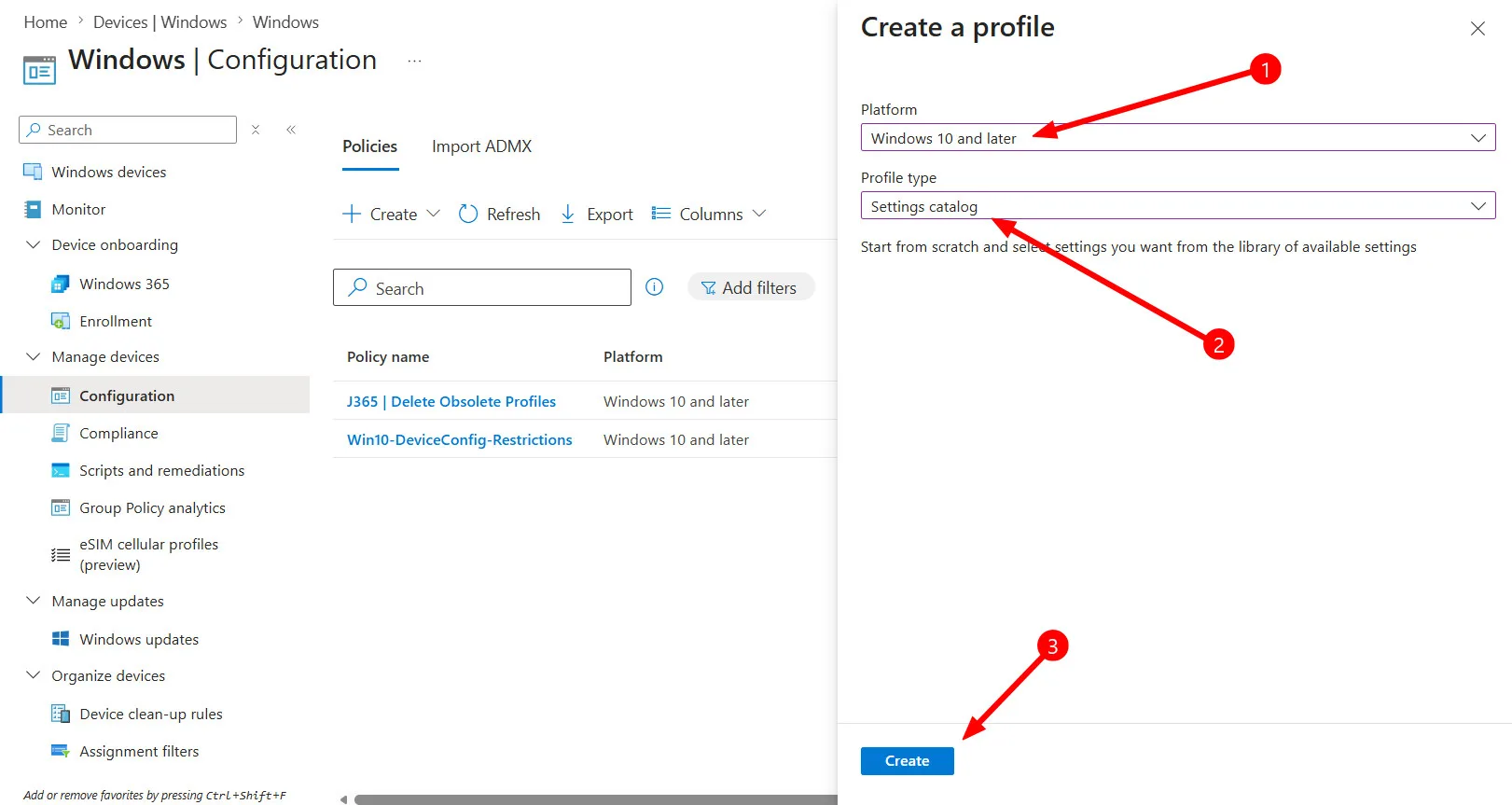Select Windows devices in sidebar
Image resolution: width=1512 pixels, height=805 pixels.
(x=109, y=172)
